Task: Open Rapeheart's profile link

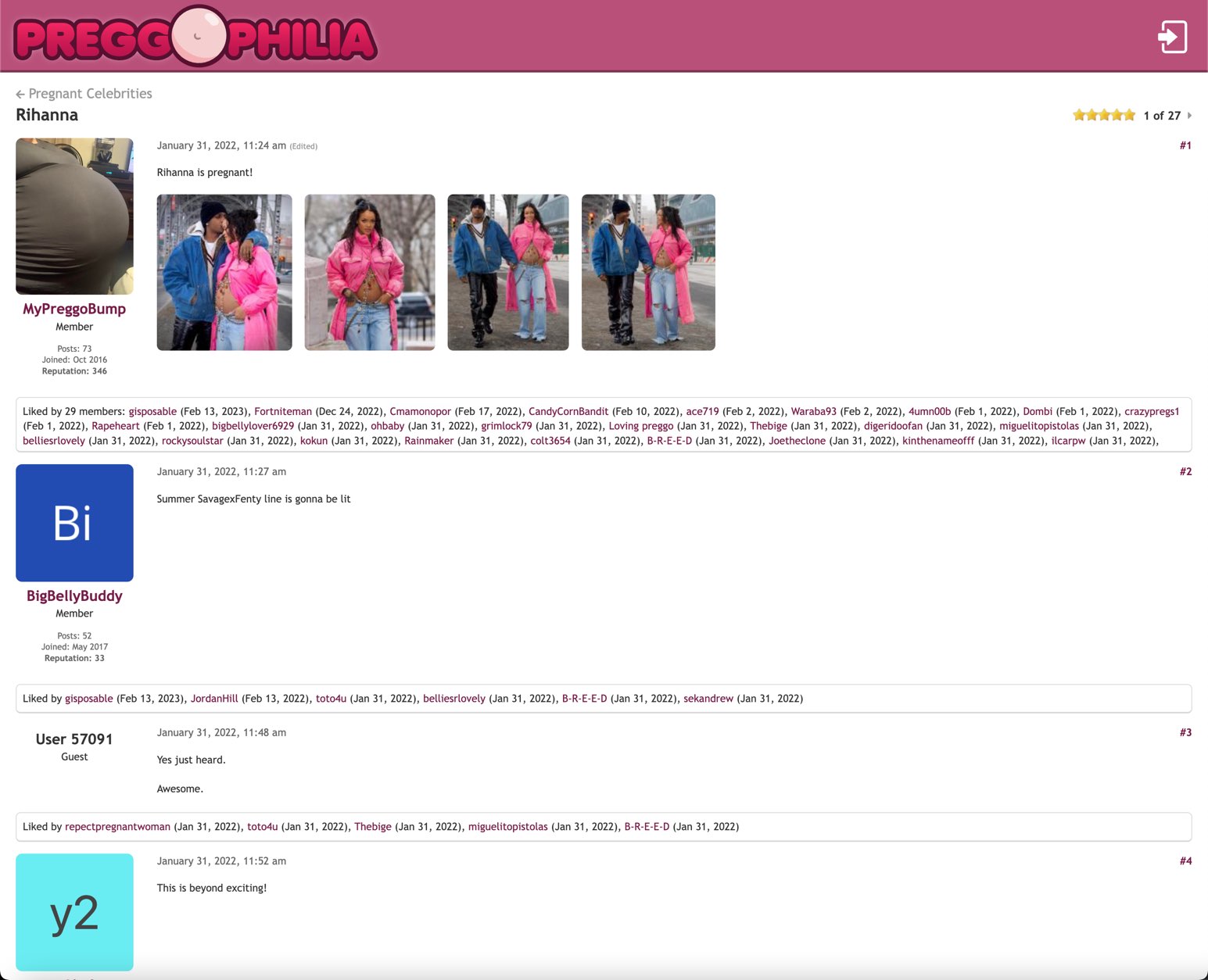Action: [x=116, y=426]
